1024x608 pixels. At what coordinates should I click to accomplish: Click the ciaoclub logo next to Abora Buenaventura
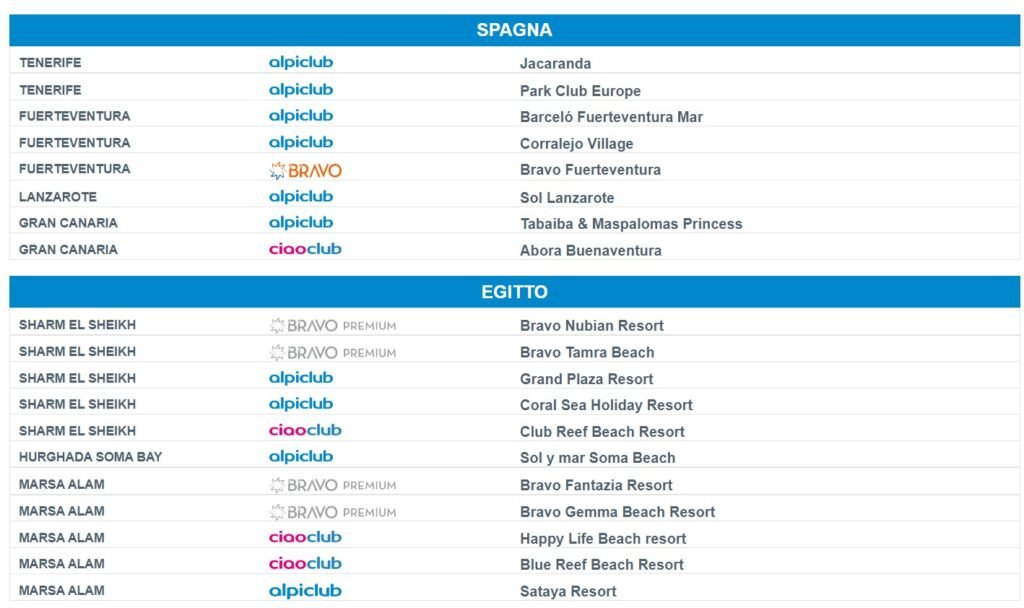(305, 249)
